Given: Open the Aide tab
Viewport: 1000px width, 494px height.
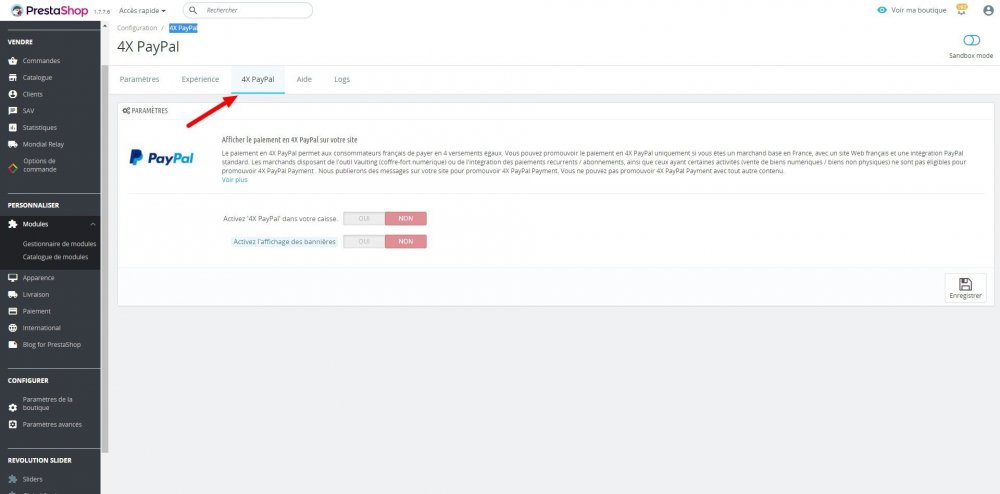Looking at the screenshot, I should click(x=304, y=80).
